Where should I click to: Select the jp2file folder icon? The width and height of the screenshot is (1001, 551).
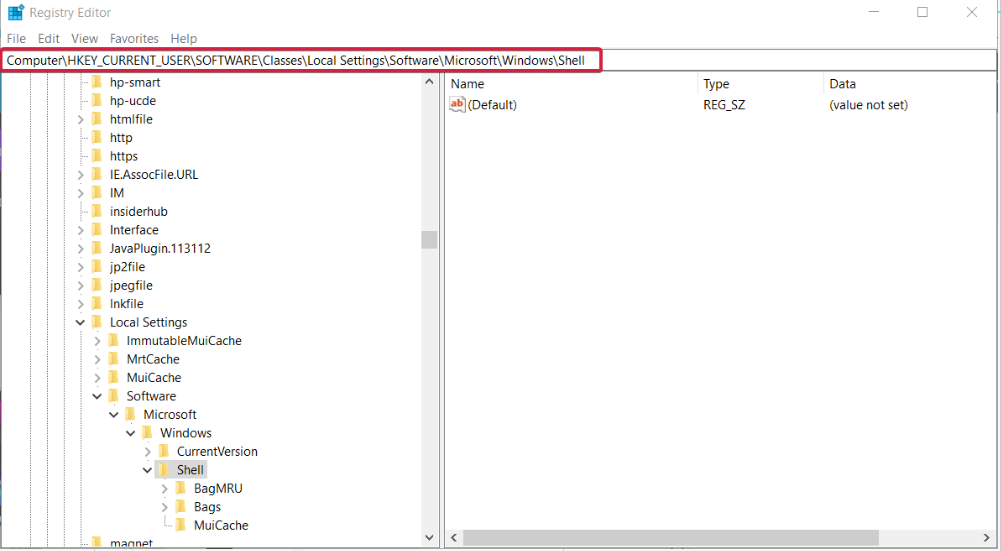[x=97, y=267]
